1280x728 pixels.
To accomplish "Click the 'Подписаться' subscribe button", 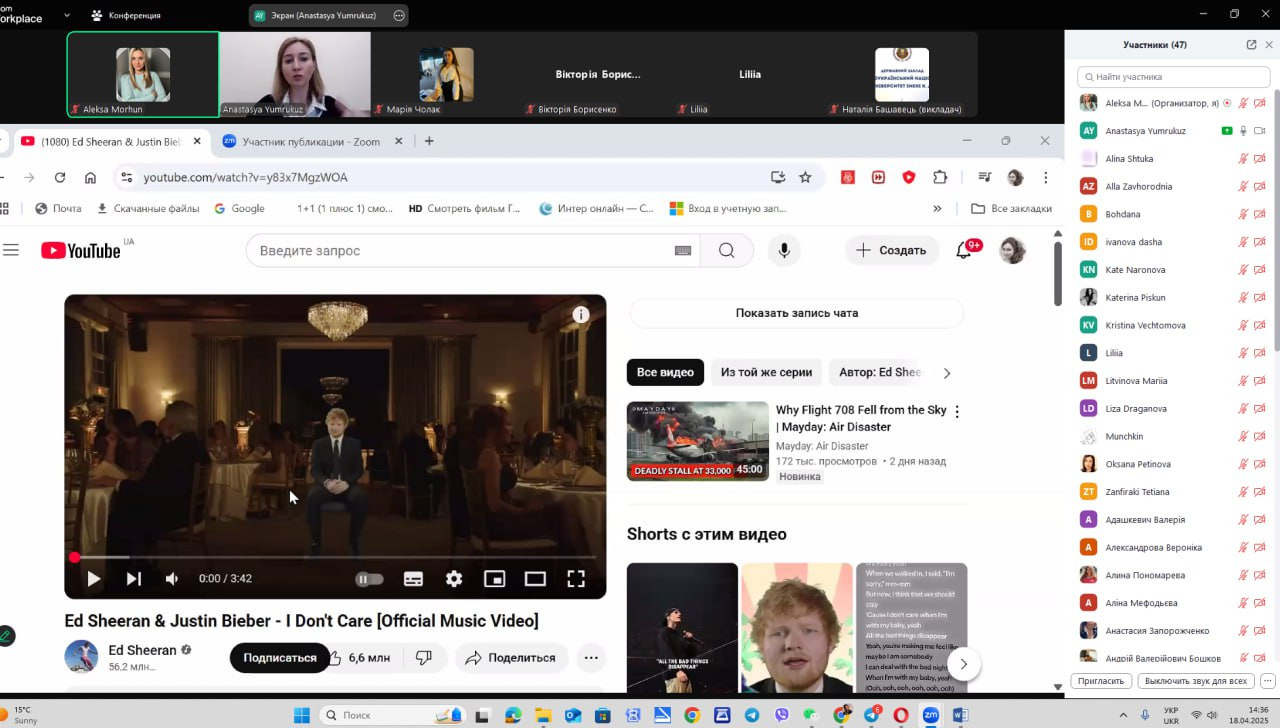I will point(280,657).
